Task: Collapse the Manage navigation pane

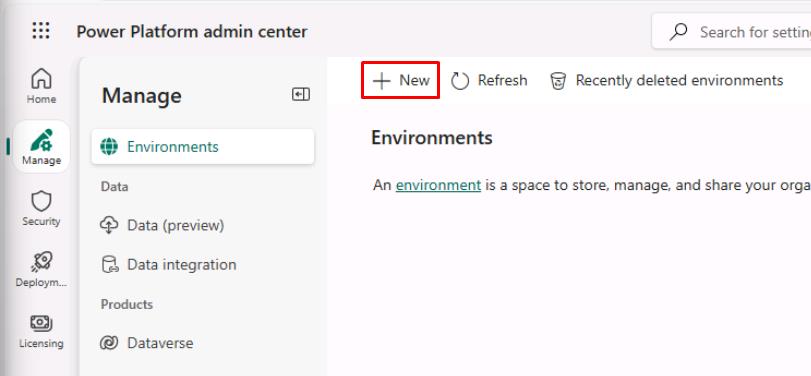Action: tap(301, 94)
